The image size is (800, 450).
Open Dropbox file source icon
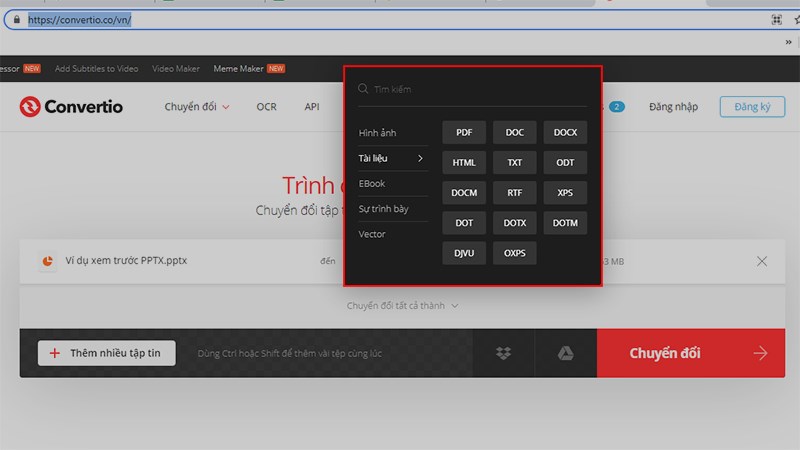(504, 353)
